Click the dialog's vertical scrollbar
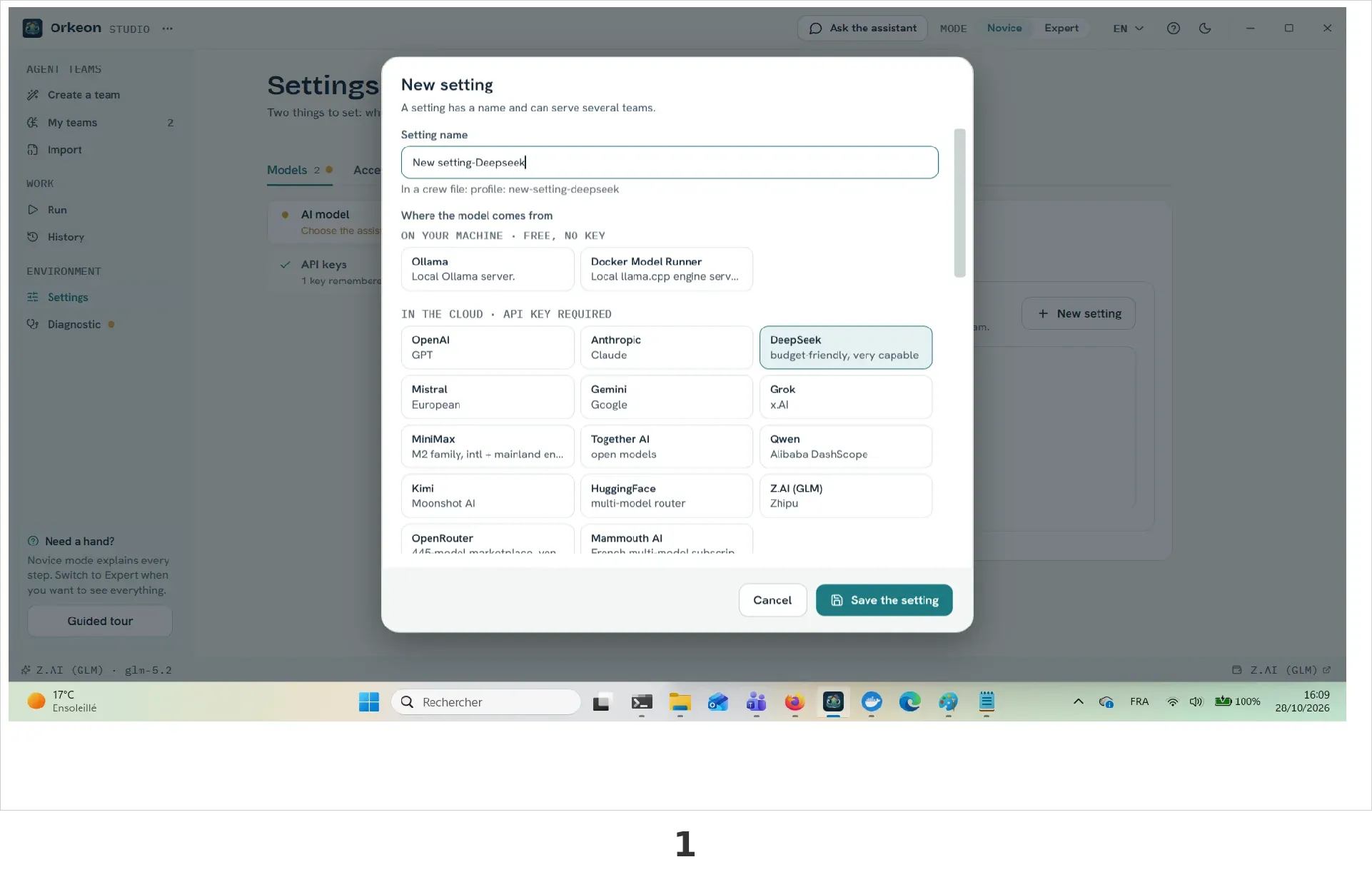 pyautogui.click(x=959, y=203)
